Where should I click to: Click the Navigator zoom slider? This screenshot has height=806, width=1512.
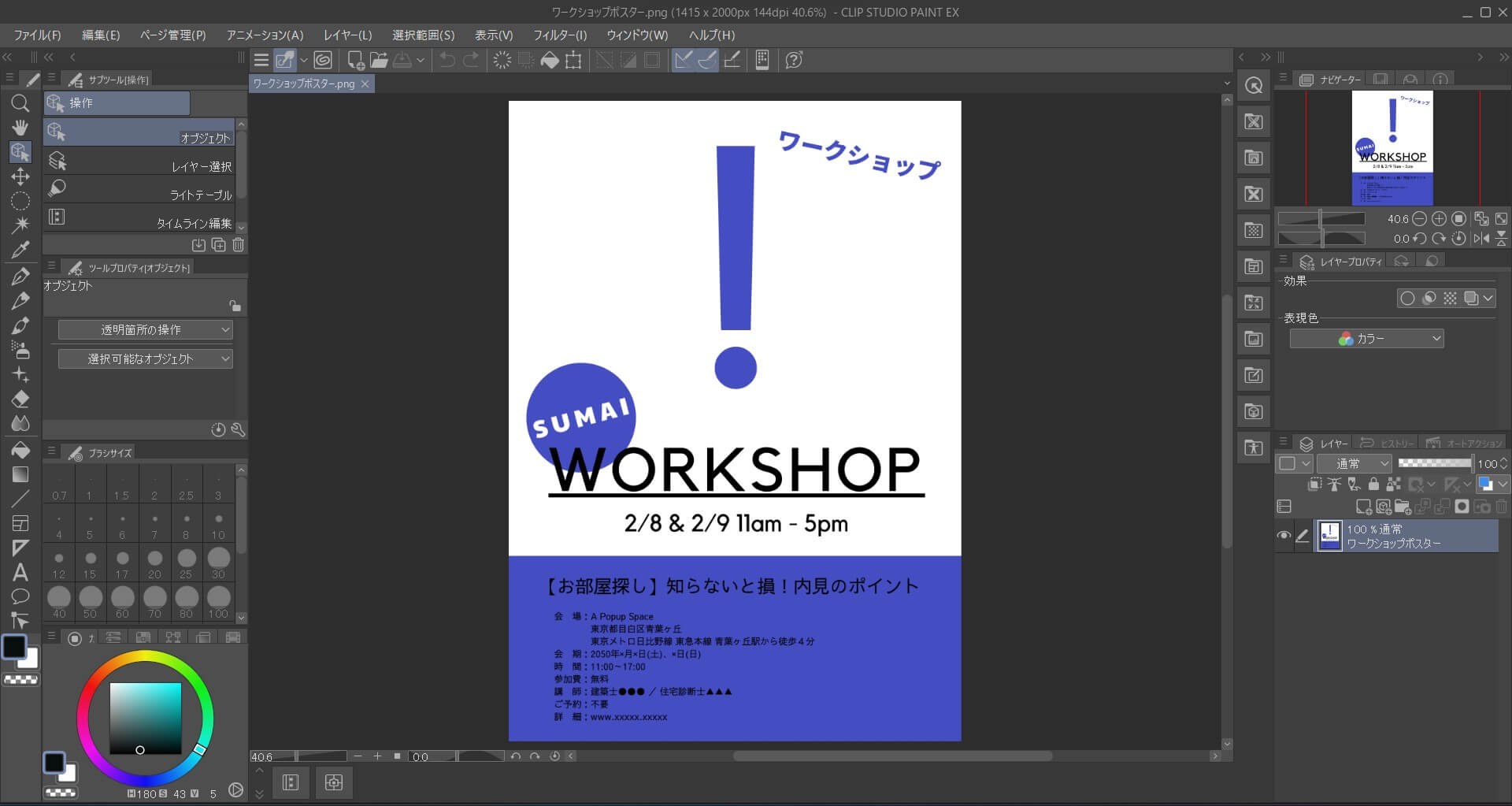[x=1321, y=219]
